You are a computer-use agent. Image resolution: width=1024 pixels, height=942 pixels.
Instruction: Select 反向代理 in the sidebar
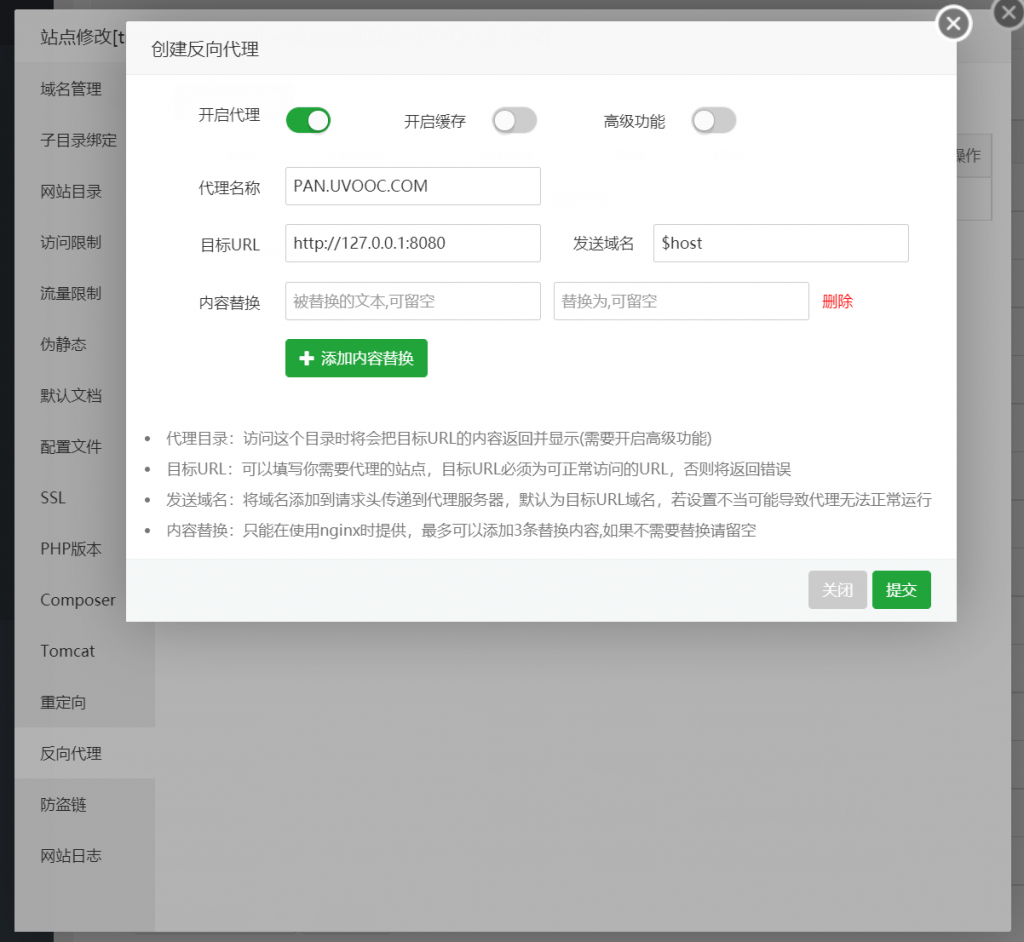(x=68, y=752)
